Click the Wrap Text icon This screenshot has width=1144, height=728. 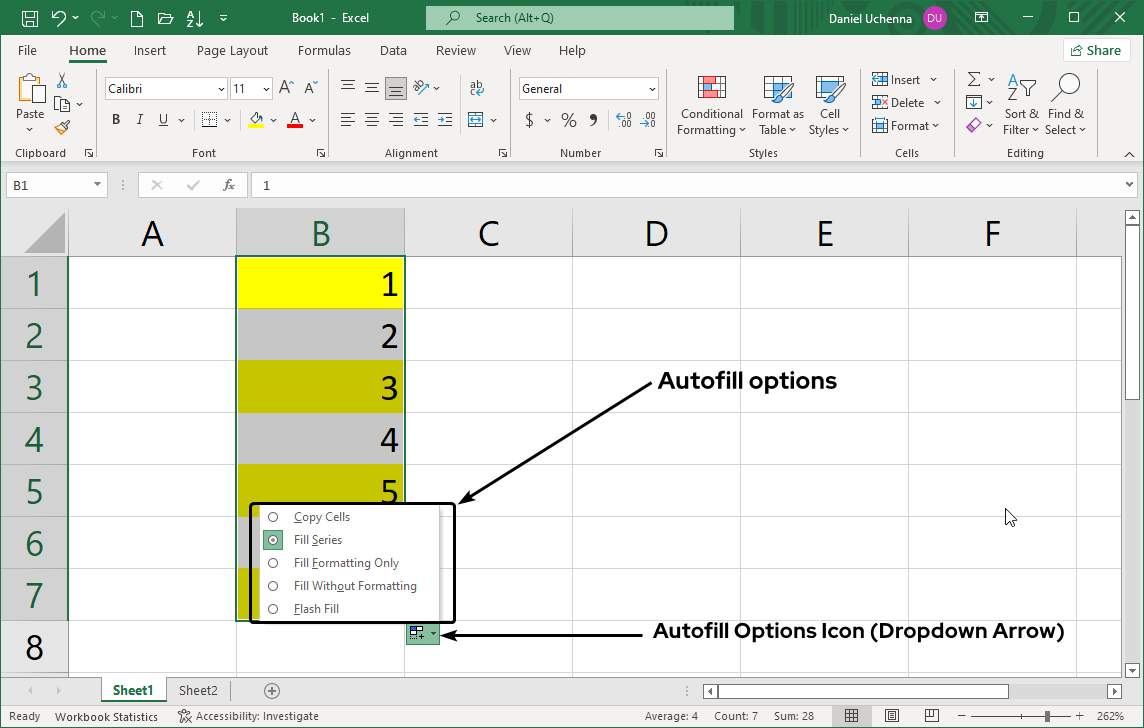pos(477,88)
